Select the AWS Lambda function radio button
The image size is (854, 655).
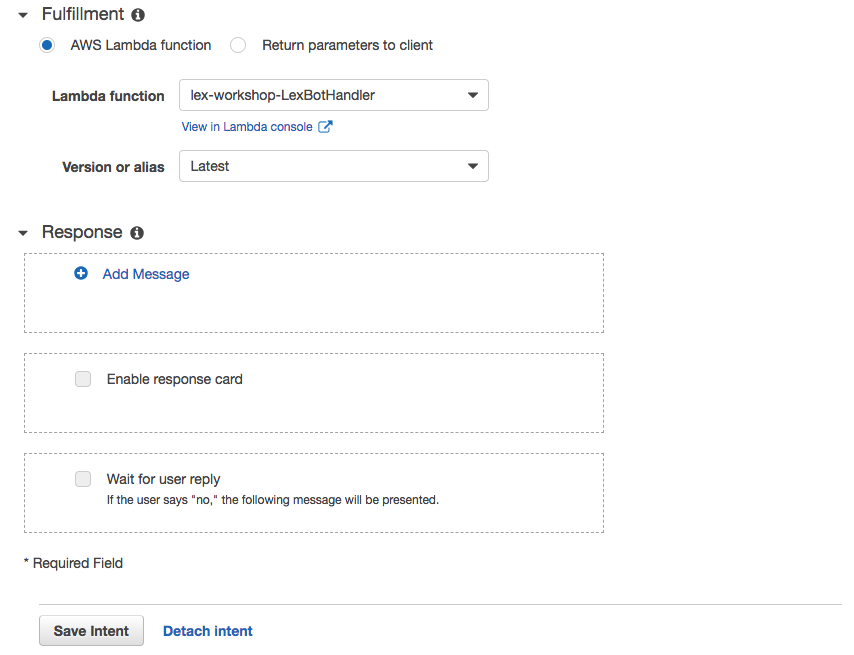click(47, 45)
